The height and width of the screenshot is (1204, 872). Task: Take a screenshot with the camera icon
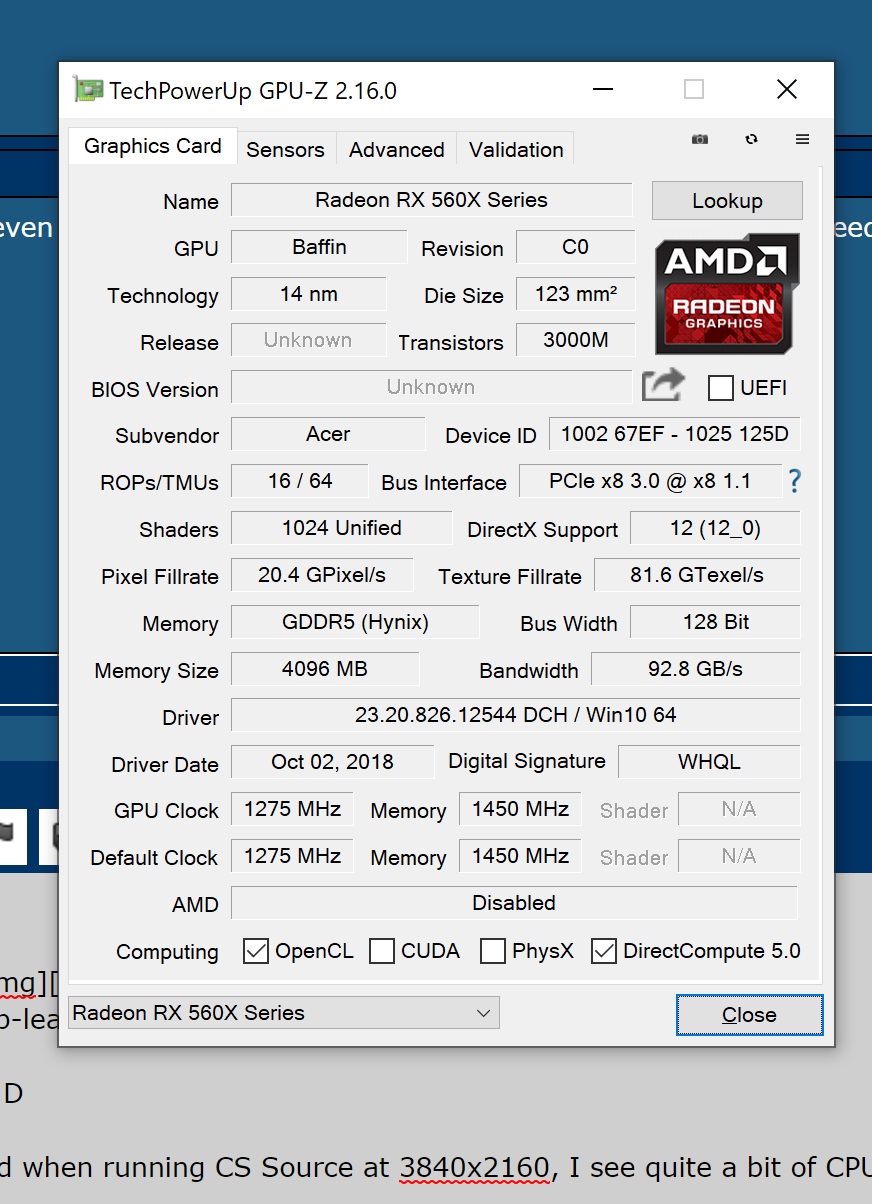[700, 139]
